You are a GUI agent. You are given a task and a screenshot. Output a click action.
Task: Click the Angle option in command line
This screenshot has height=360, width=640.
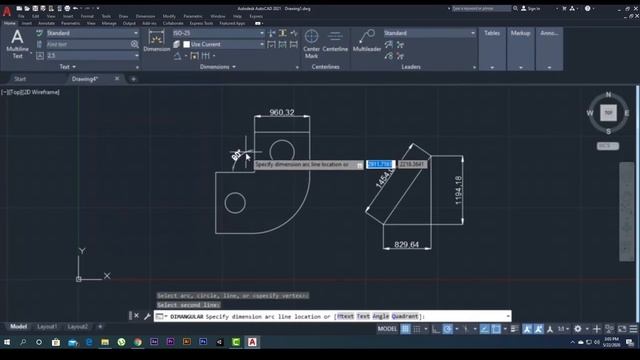[x=380, y=316]
